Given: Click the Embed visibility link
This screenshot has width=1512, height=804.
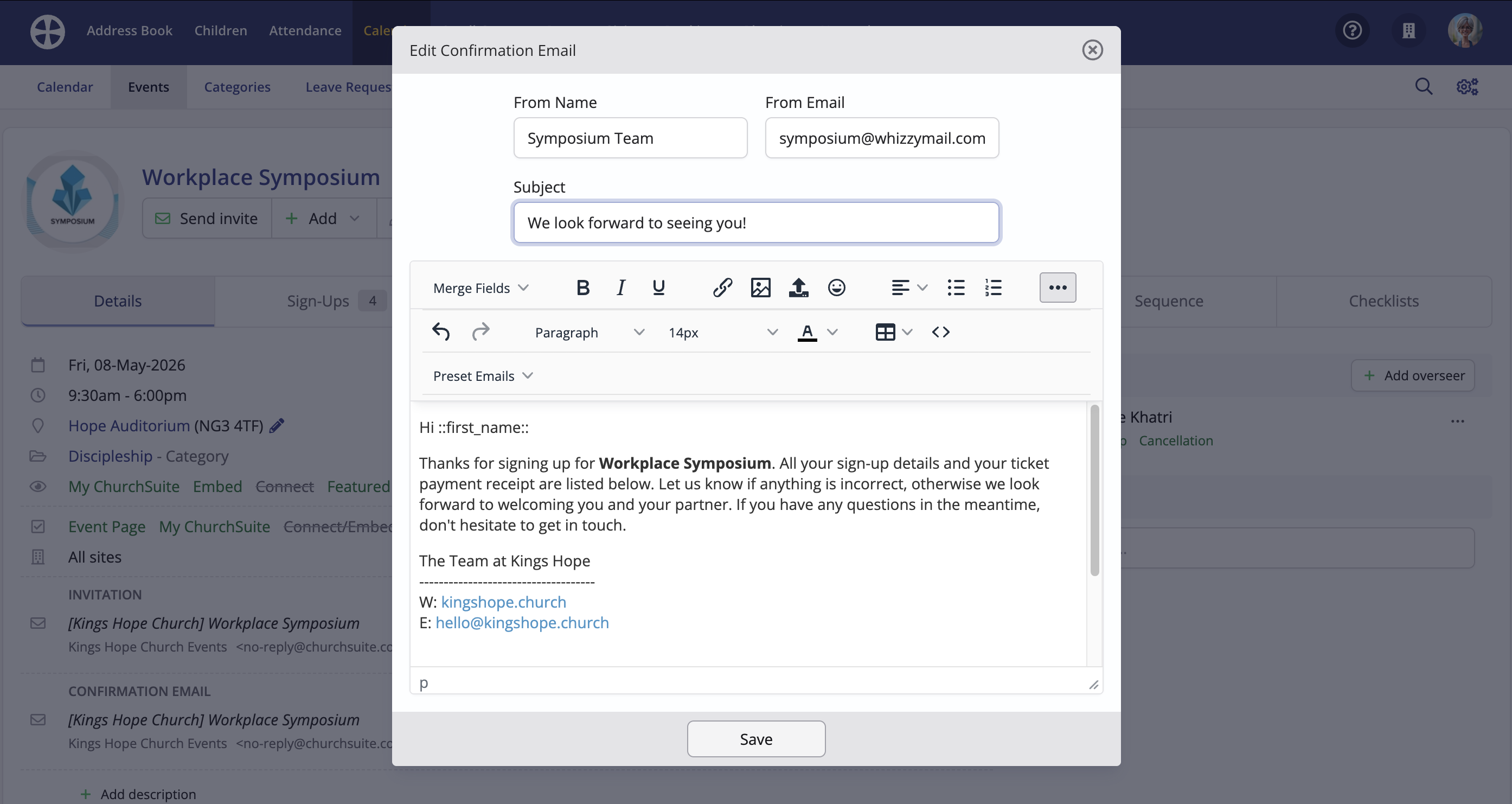Looking at the screenshot, I should click(217, 486).
